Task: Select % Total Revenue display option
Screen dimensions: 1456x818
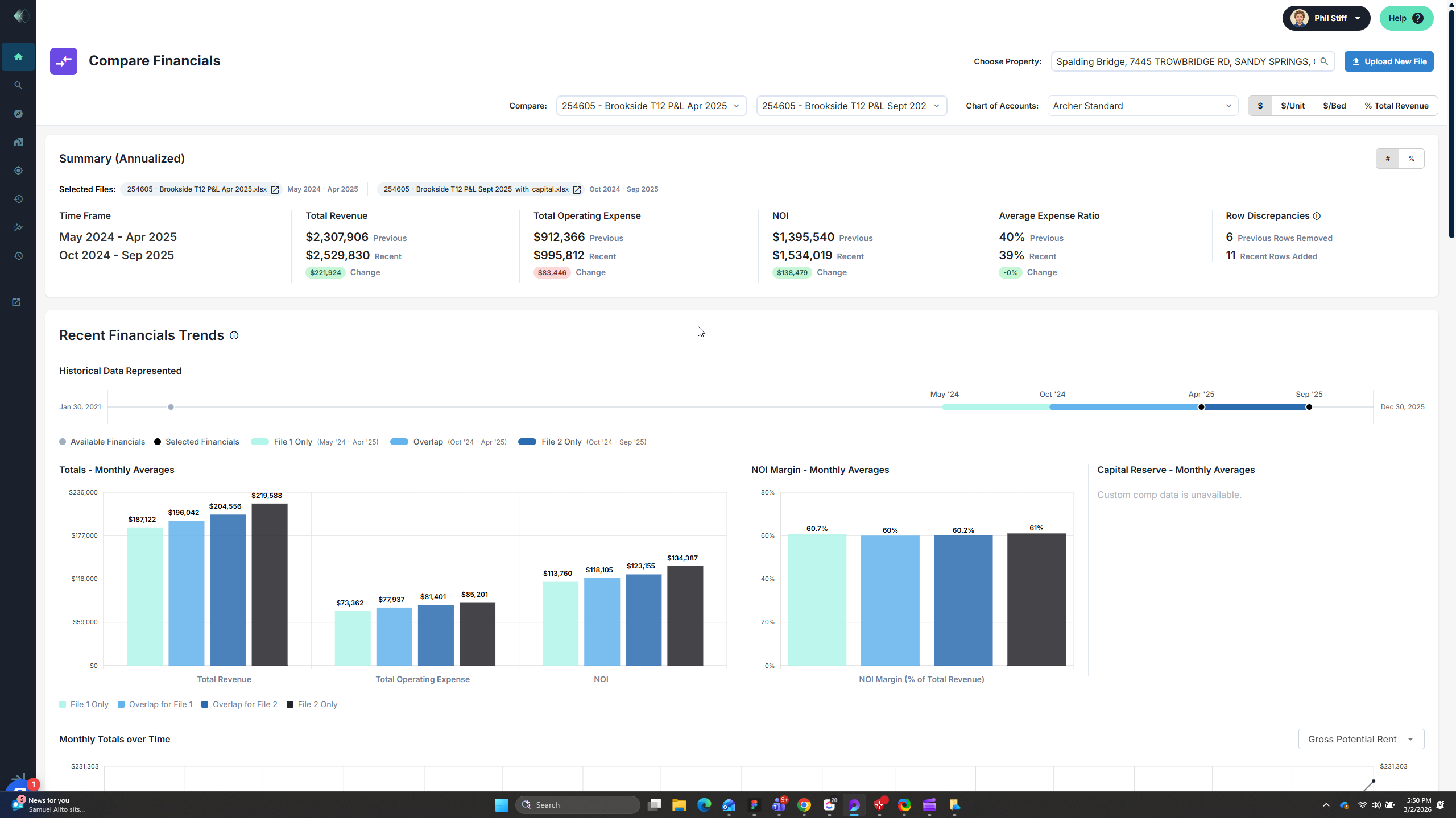Action: [1396, 106]
